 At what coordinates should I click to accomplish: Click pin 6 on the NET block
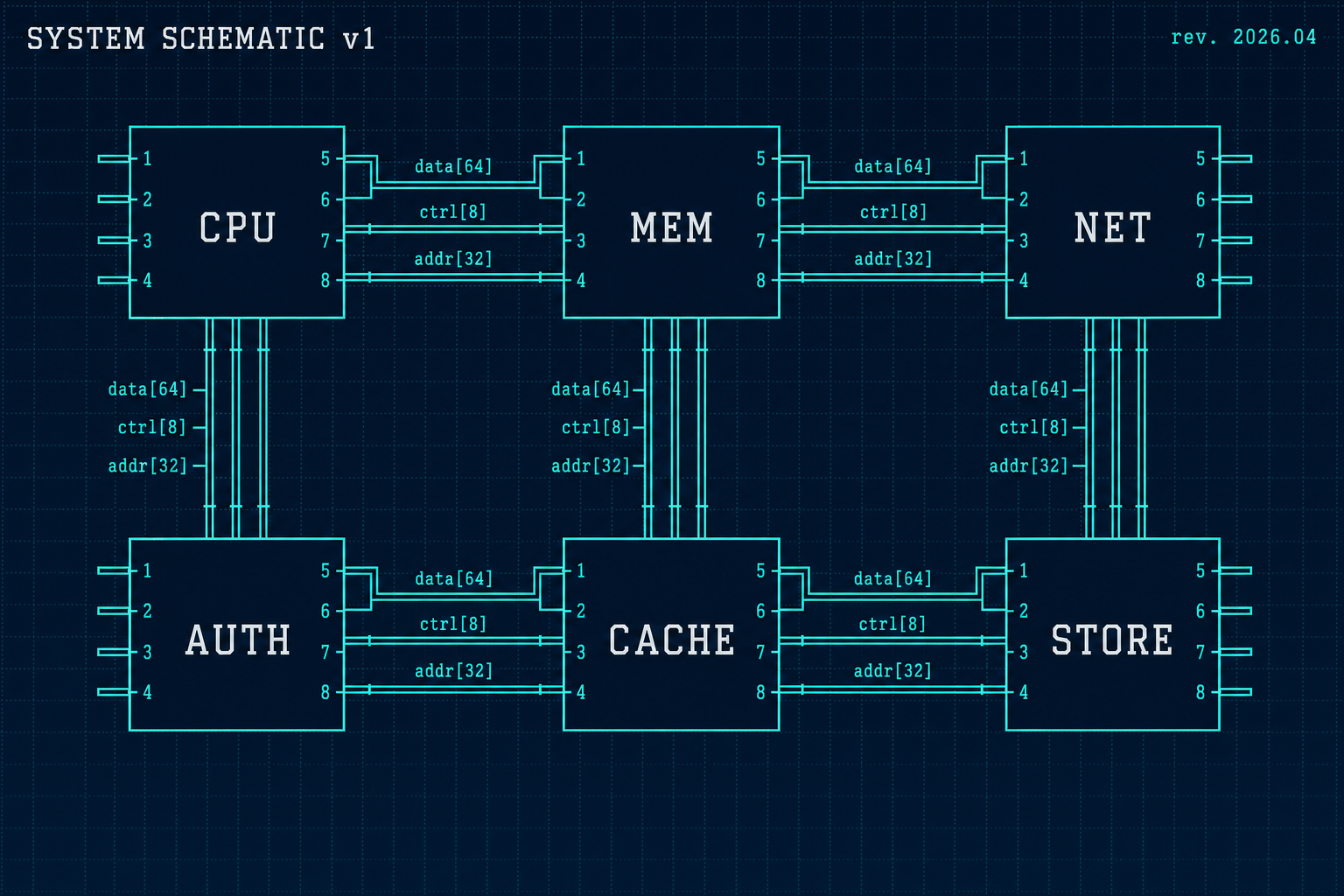coord(1200,199)
